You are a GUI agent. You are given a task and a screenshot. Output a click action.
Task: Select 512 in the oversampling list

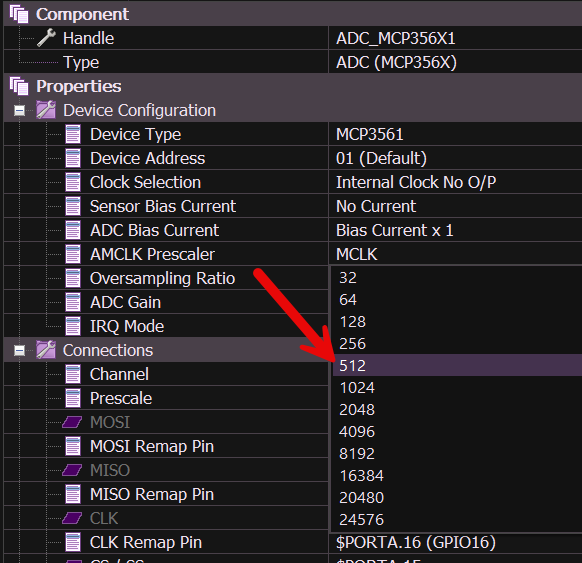point(457,365)
